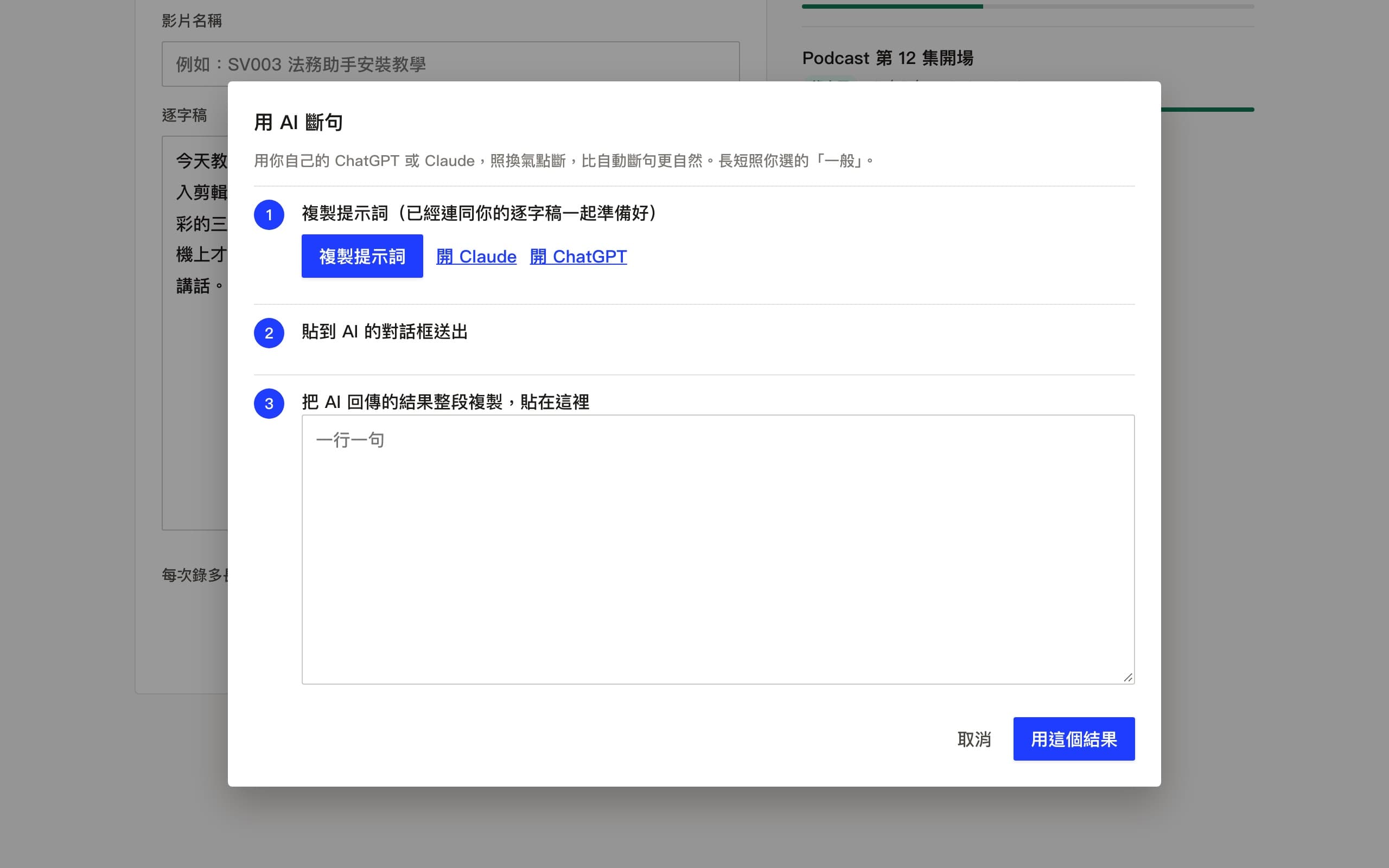Click the 貼到 AI 的對話框送出 step text
The image size is (1389, 868).
(385, 331)
